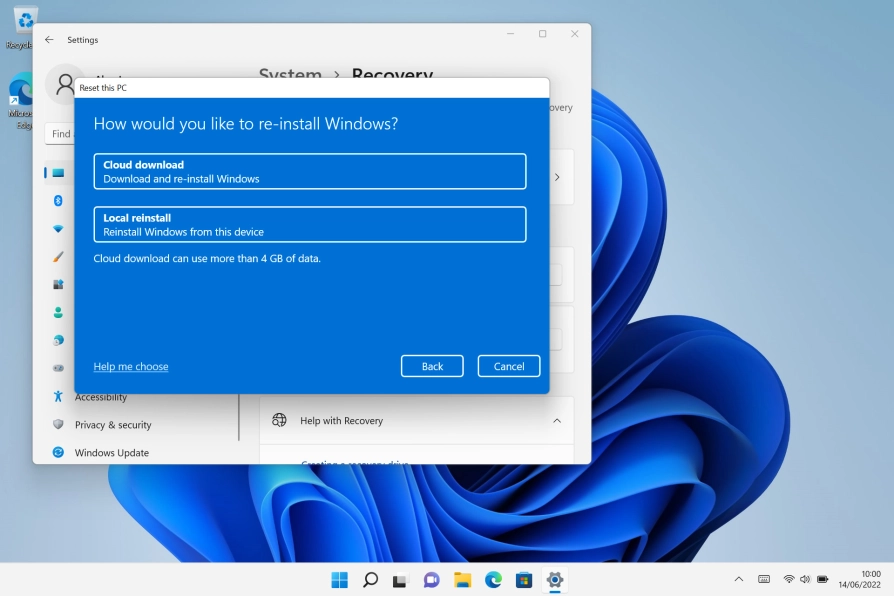Open Personalization settings
The image size is (894, 596).
coord(60,256)
